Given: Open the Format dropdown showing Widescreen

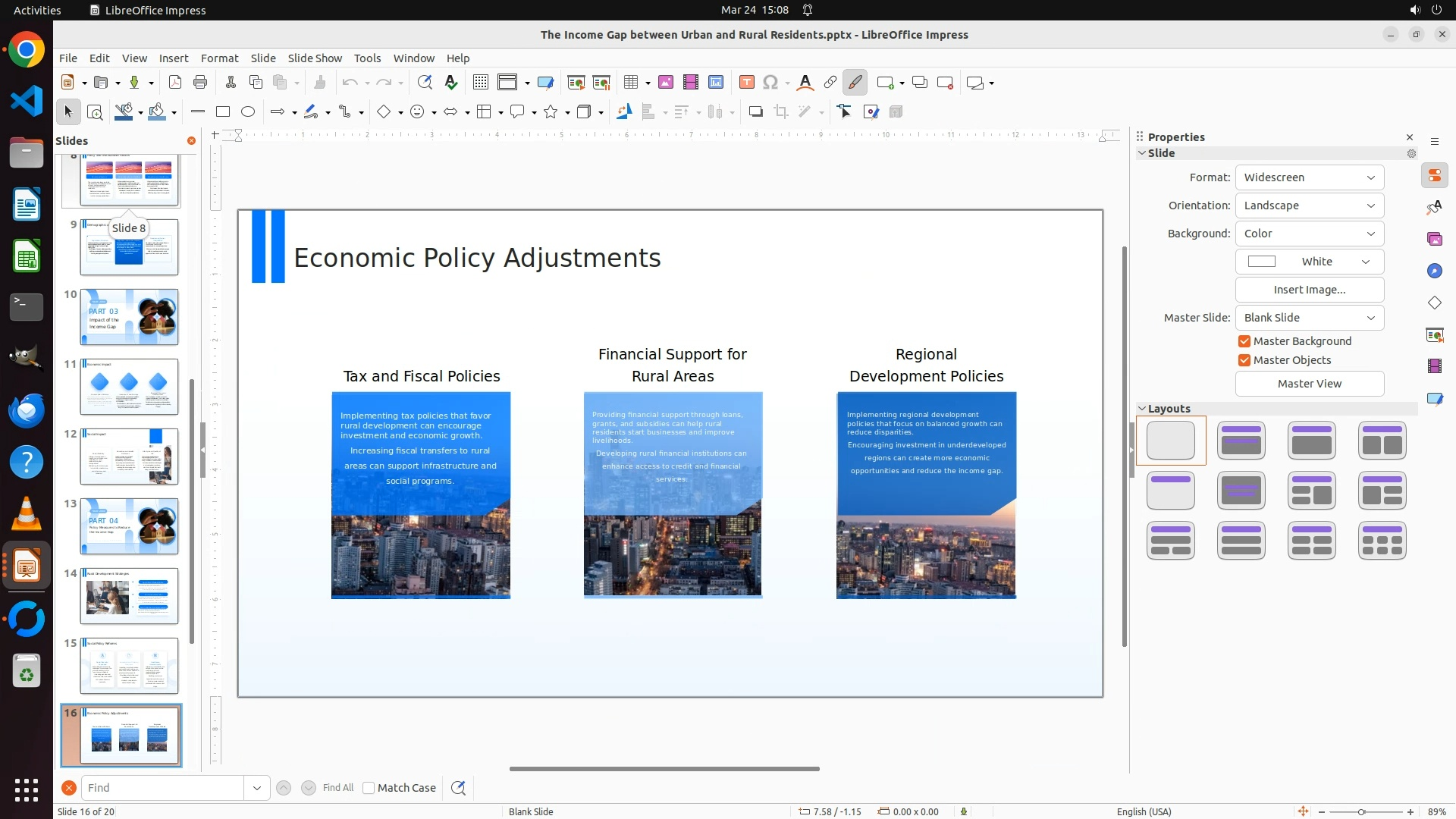Looking at the screenshot, I should (1309, 177).
